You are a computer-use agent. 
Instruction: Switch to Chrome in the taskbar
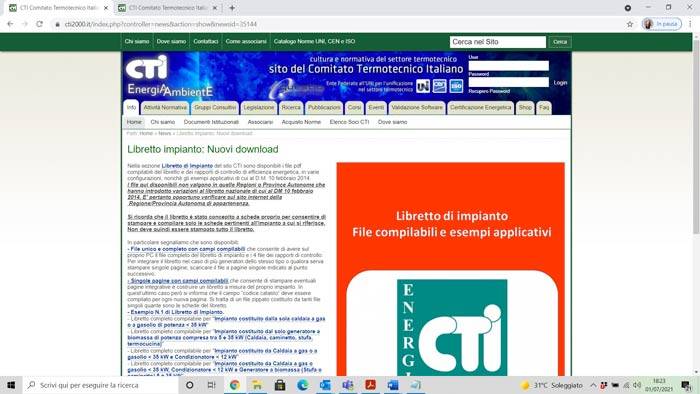[x=234, y=385]
